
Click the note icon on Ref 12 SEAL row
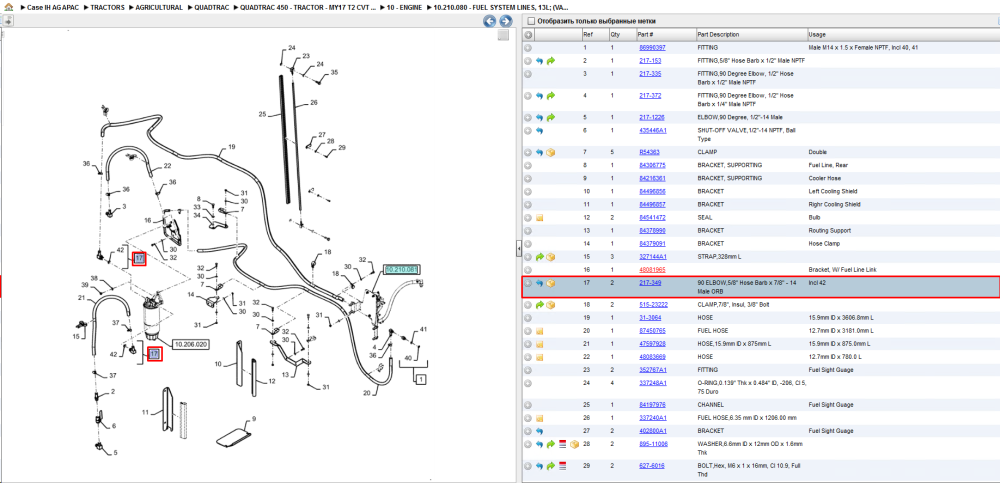pyautogui.click(x=540, y=218)
